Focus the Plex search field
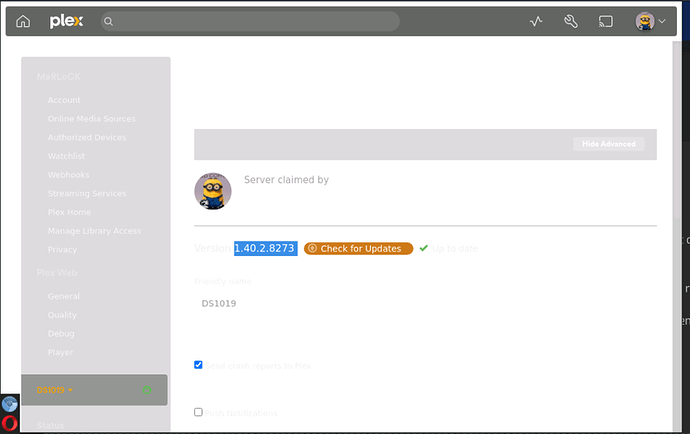Viewport: 690px width, 434px height. [250, 21]
